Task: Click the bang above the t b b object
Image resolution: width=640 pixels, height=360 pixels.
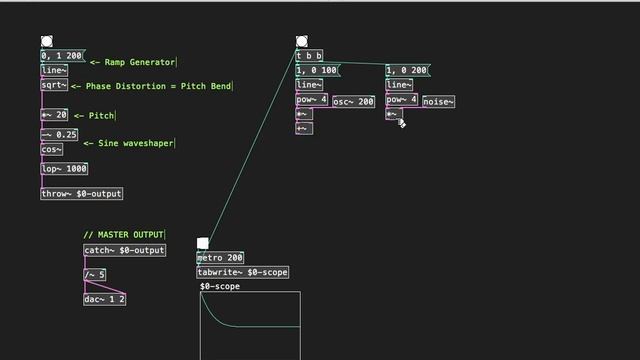Action: point(302,41)
